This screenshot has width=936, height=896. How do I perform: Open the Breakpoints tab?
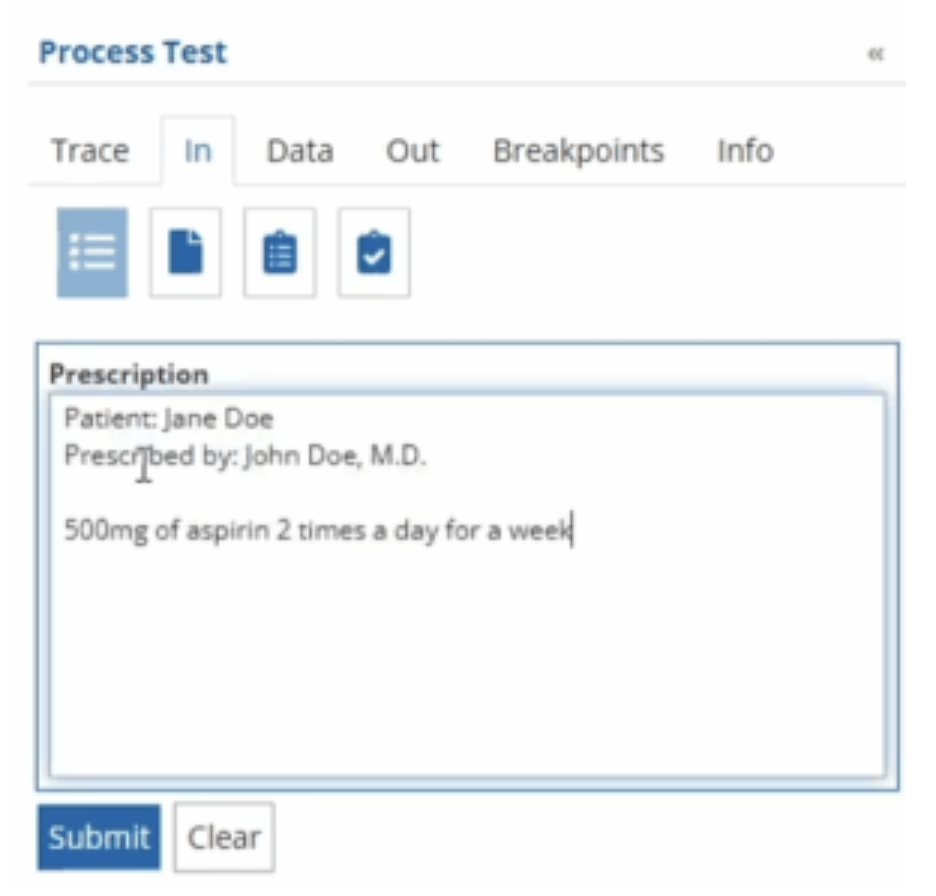point(578,152)
